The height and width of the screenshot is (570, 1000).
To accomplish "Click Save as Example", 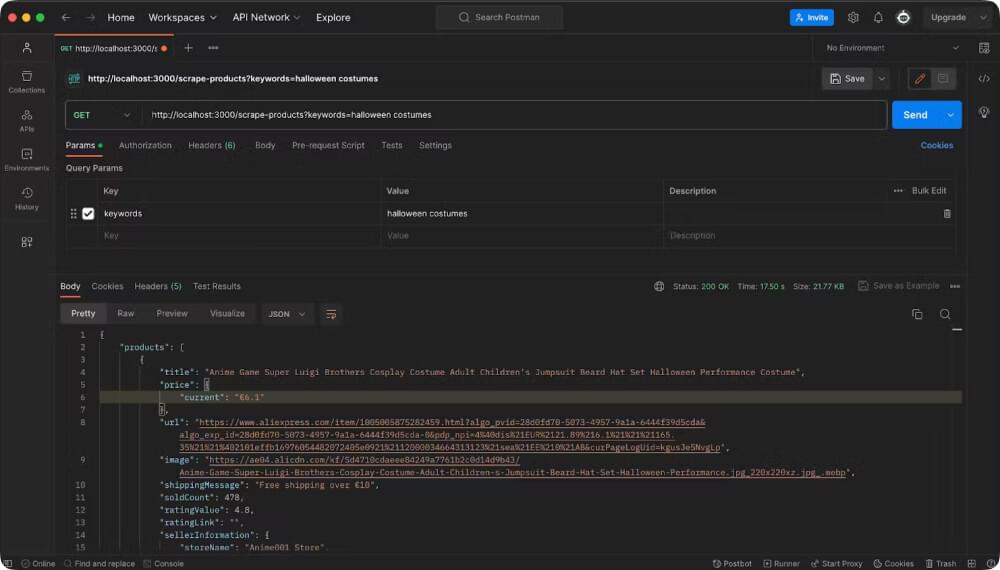I will 899,286.
